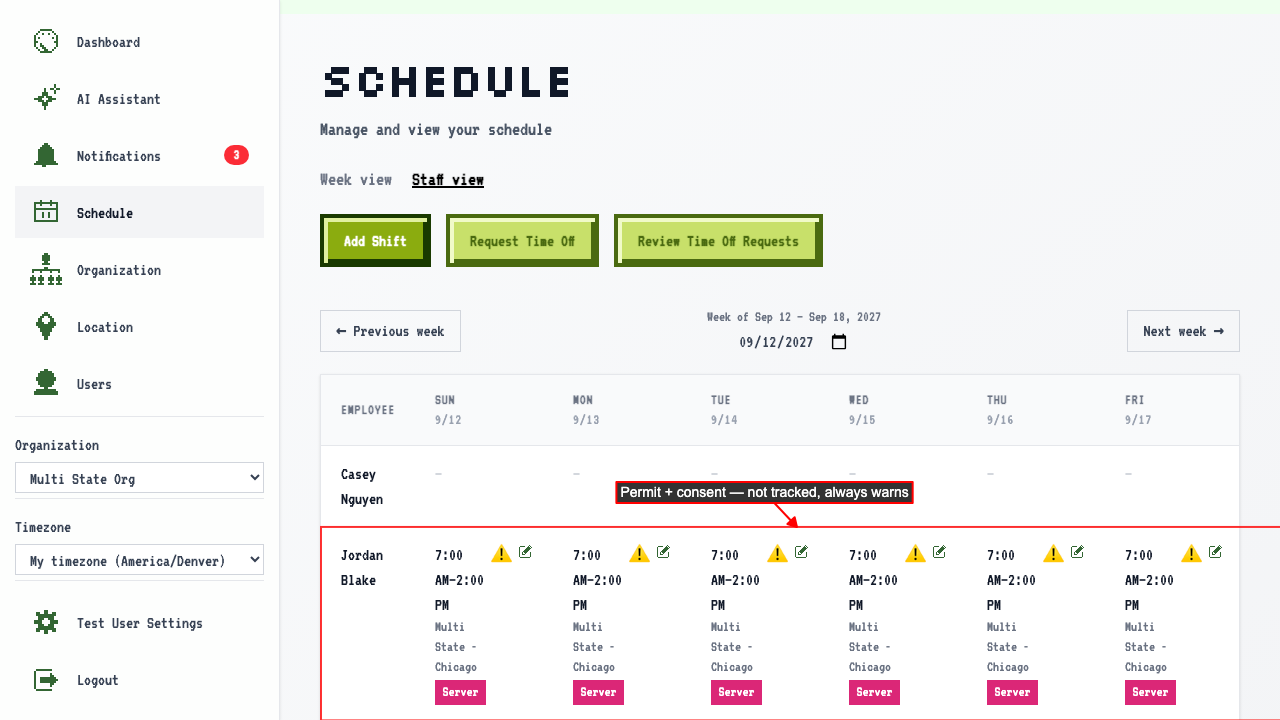The height and width of the screenshot is (720, 1280).
Task: Select the Staff view tab
Action: pyautogui.click(x=448, y=180)
